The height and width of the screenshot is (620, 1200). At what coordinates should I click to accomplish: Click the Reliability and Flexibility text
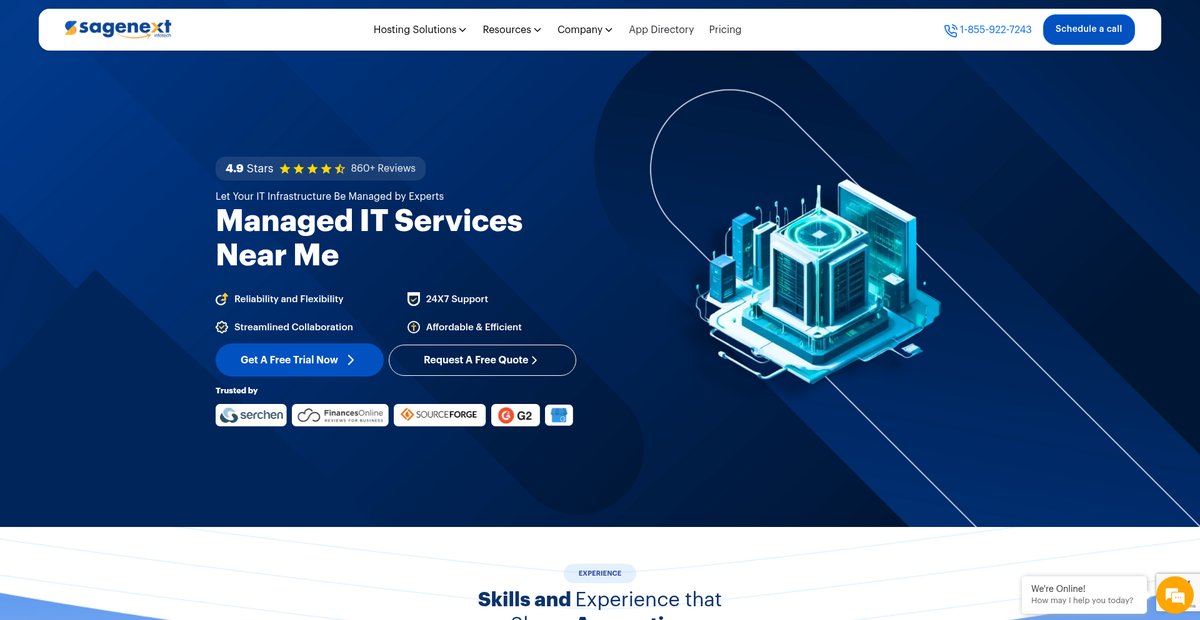tap(289, 299)
